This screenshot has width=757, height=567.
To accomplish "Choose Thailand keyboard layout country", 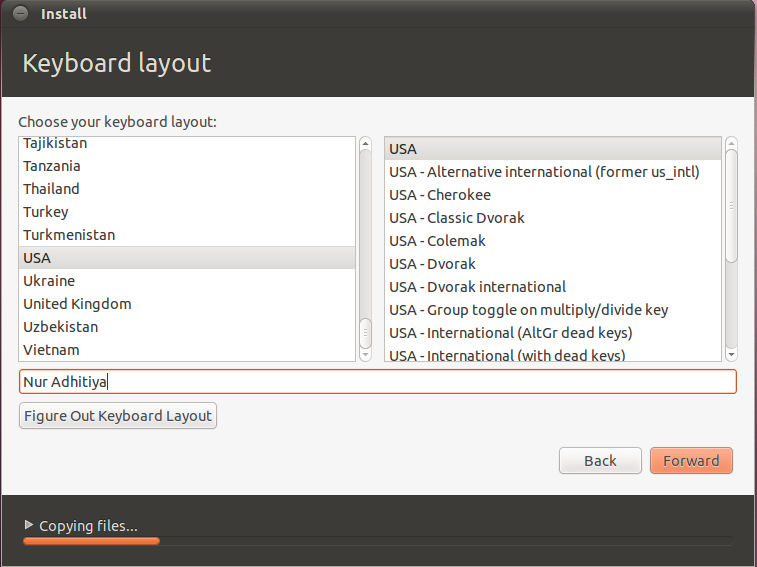I will (187, 189).
